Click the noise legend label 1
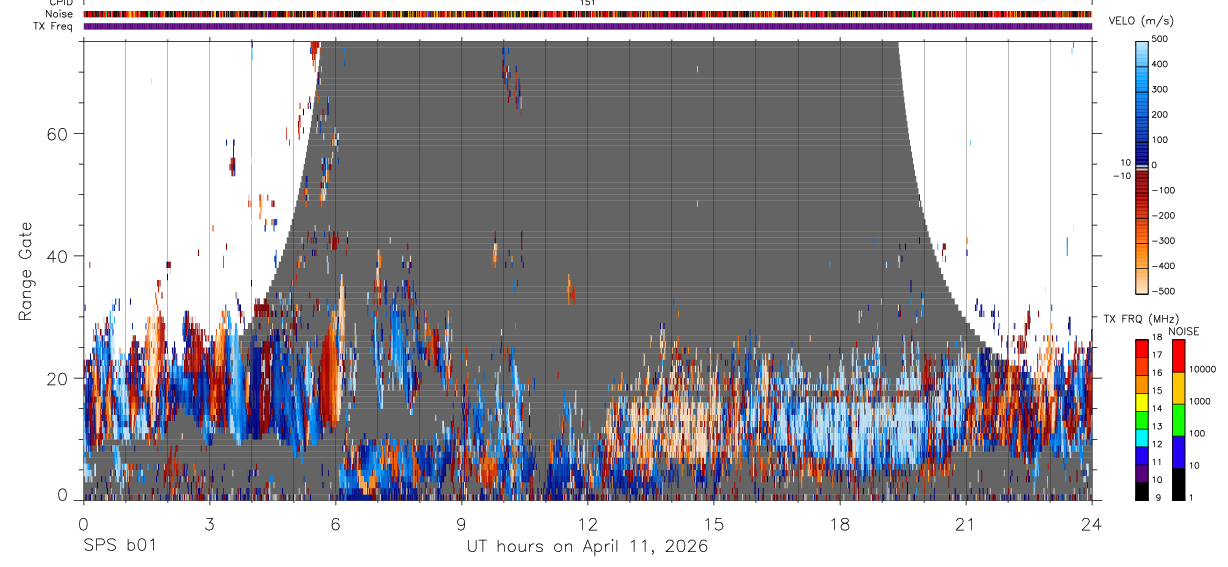 (x=1190, y=497)
